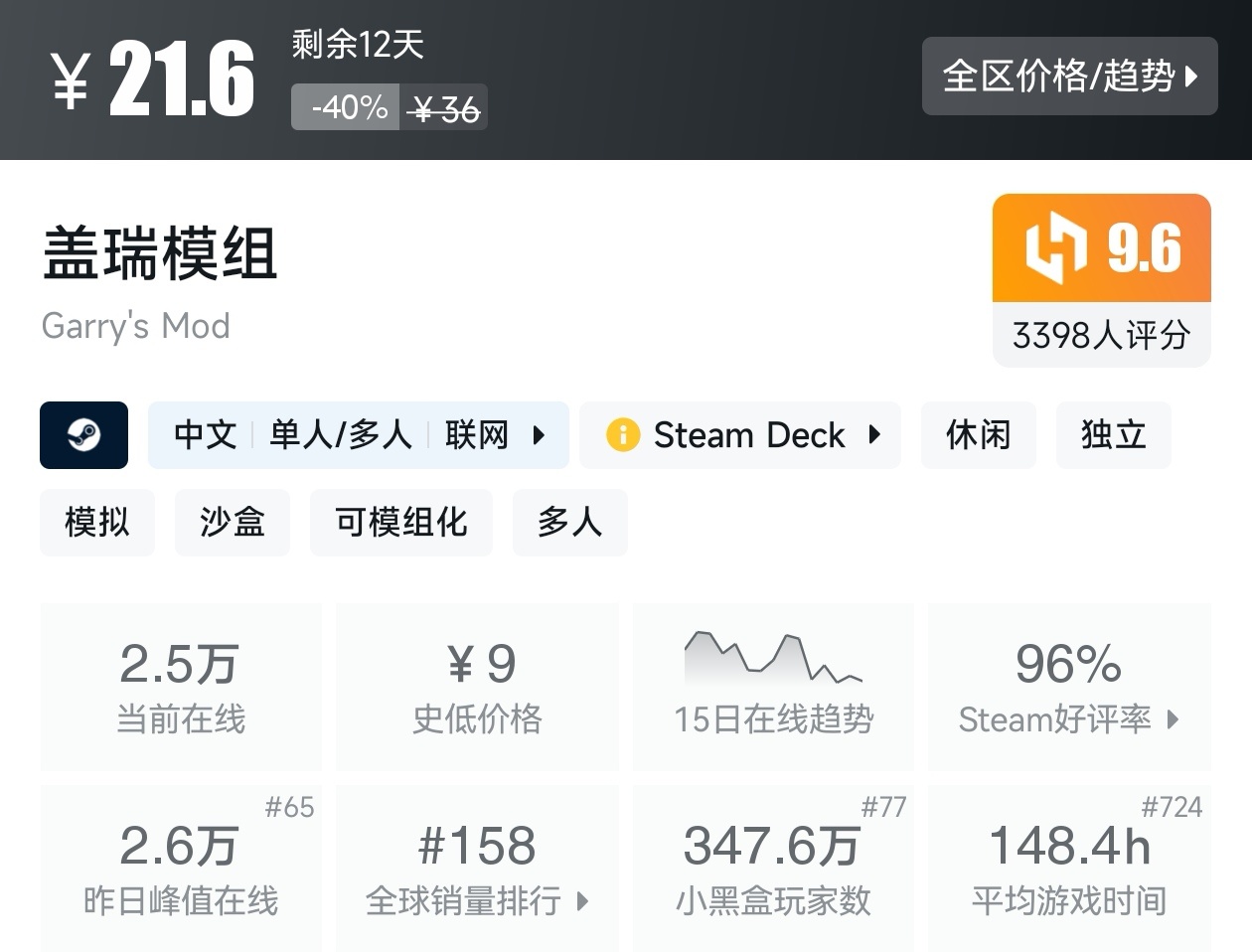
Task: Click the 中文 language label
Action: [x=204, y=435]
